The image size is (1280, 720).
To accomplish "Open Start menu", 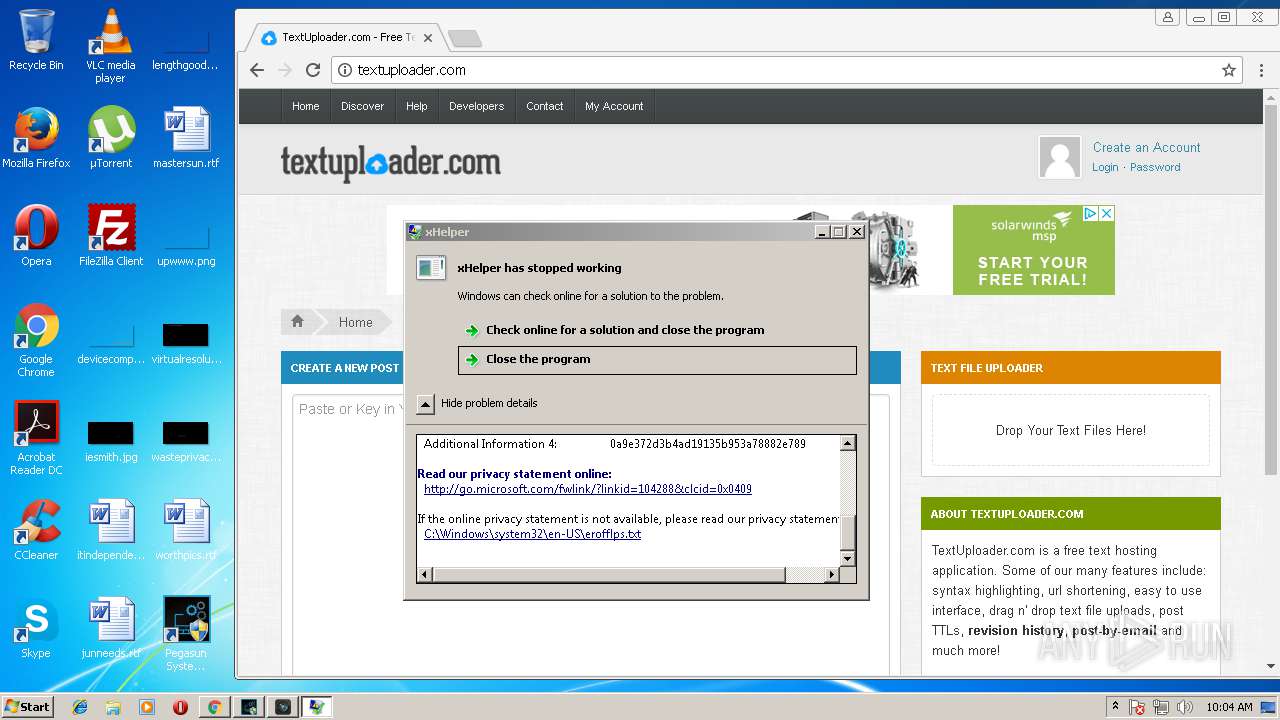I will 27,707.
